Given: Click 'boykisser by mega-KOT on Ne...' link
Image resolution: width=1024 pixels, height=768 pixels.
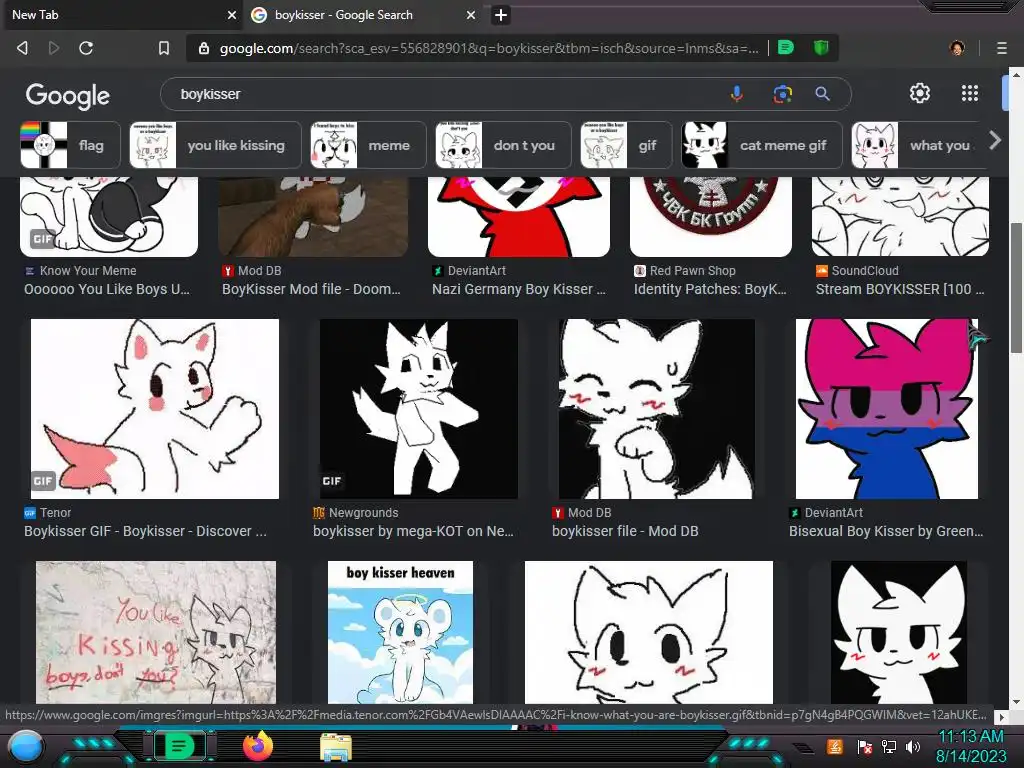Looking at the screenshot, I should [x=413, y=531].
